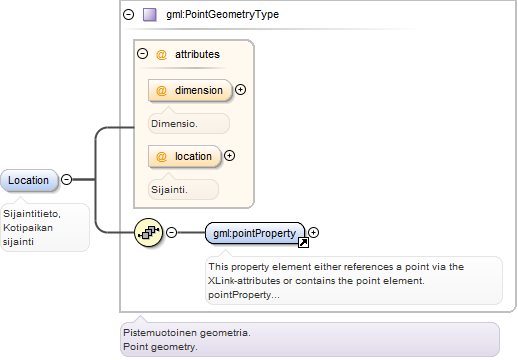Select the gml:pointProperty element node

[255, 233]
